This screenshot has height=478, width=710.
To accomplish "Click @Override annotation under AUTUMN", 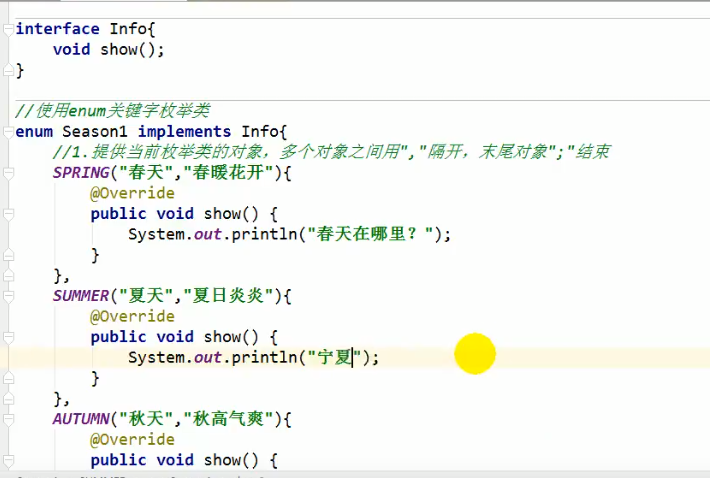I will [132, 440].
